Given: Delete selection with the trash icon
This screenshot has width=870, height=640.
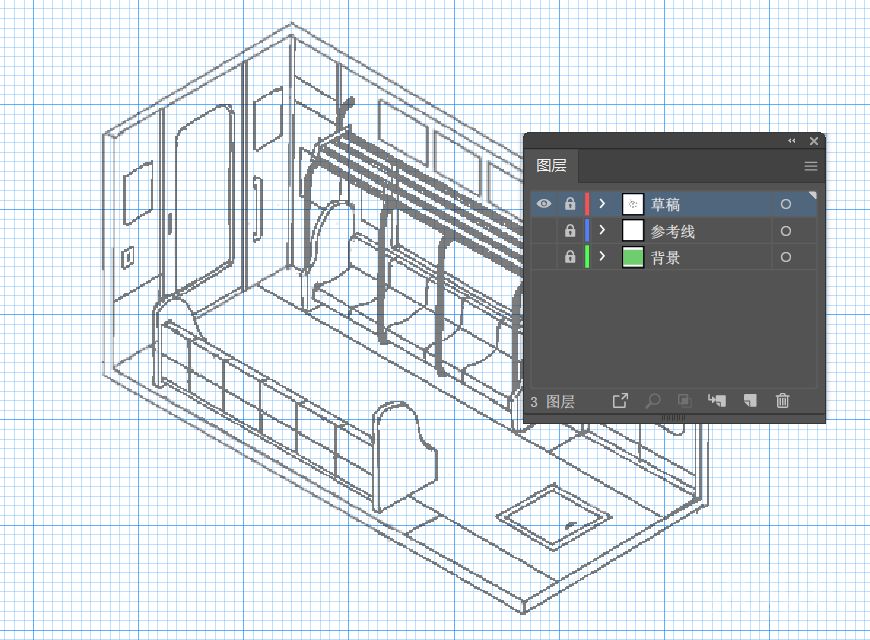Looking at the screenshot, I should tap(782, 400).
